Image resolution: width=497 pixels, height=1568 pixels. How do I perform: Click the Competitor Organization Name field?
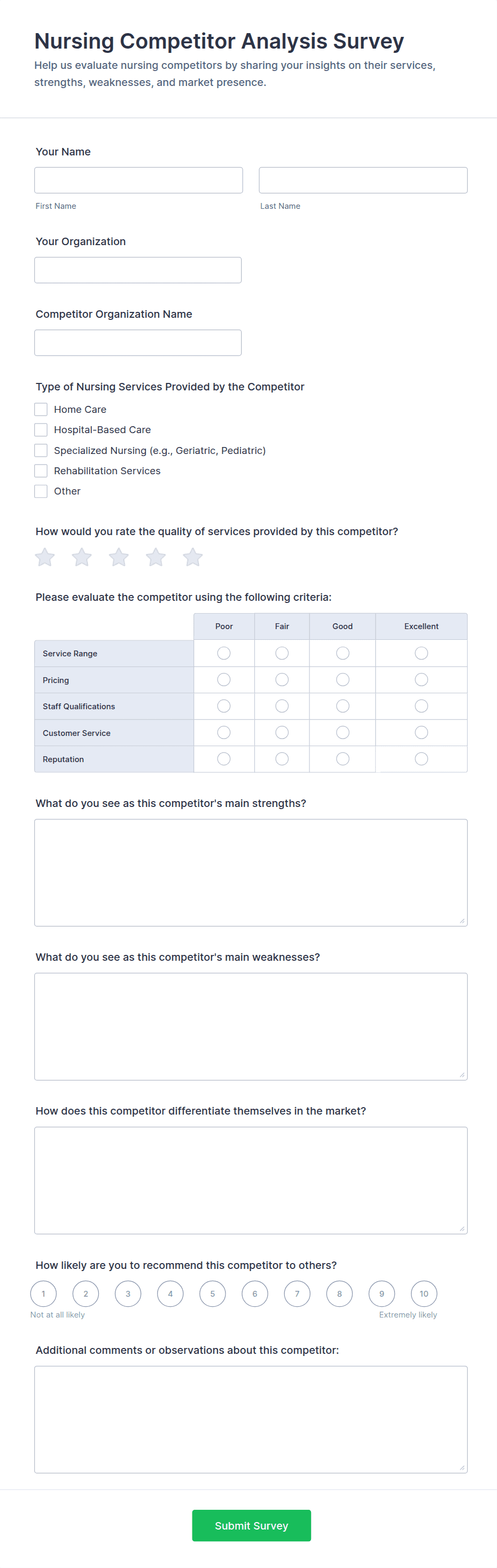pos(138,343)
